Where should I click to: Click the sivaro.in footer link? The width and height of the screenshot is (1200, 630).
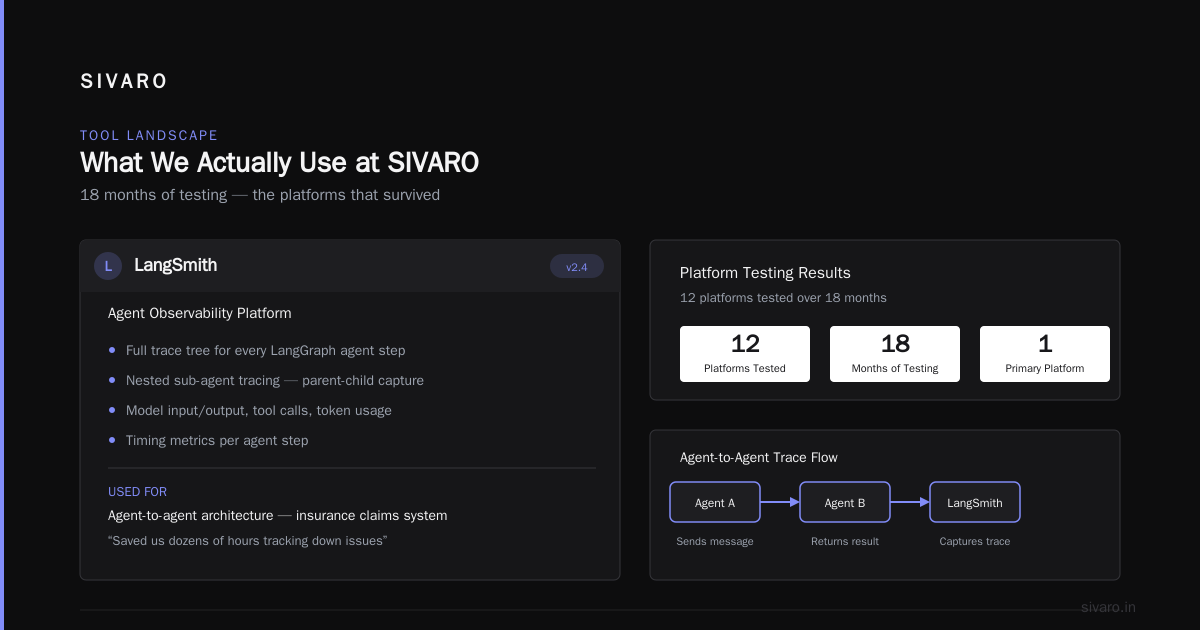point(1108,607)
